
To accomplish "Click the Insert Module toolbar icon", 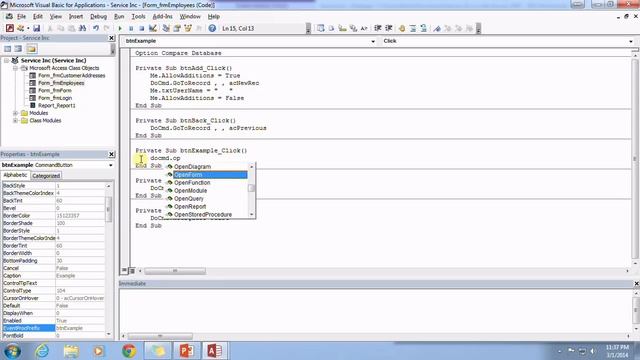I will [20, 28].
